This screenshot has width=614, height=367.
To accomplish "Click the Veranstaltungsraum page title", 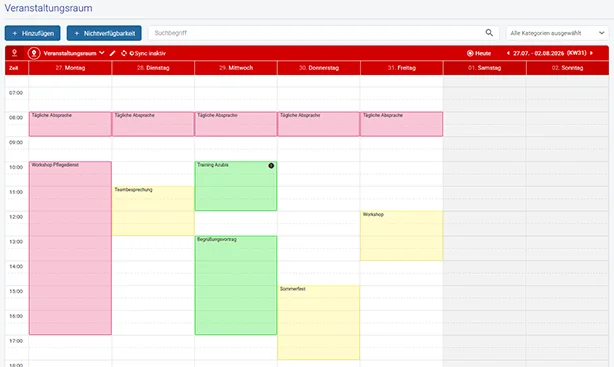I will click(49, 8).
